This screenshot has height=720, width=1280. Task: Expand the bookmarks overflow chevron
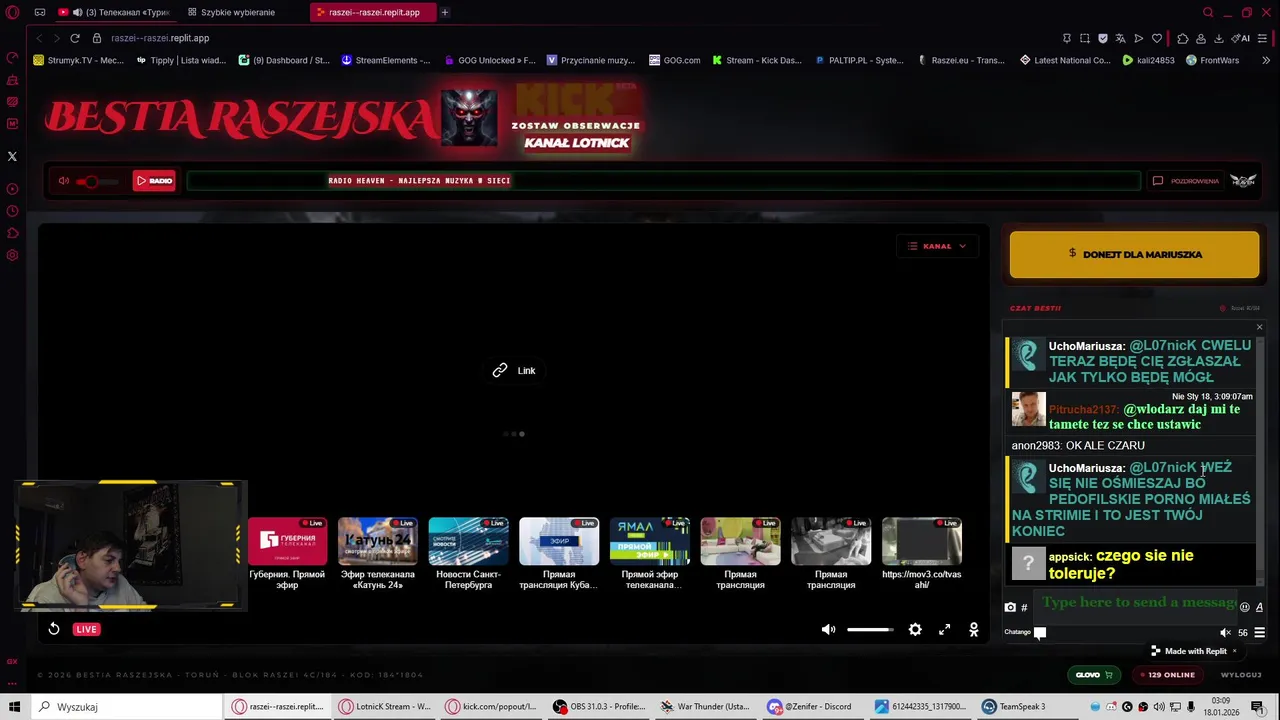[1266, 60]
